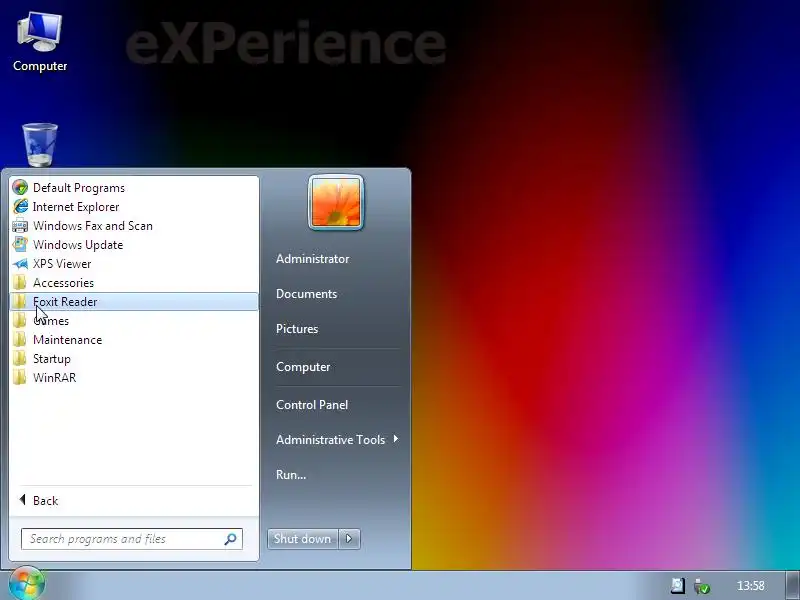Expand the Startup folder
The width and height of the screenshot is (800, 600).
134,359
